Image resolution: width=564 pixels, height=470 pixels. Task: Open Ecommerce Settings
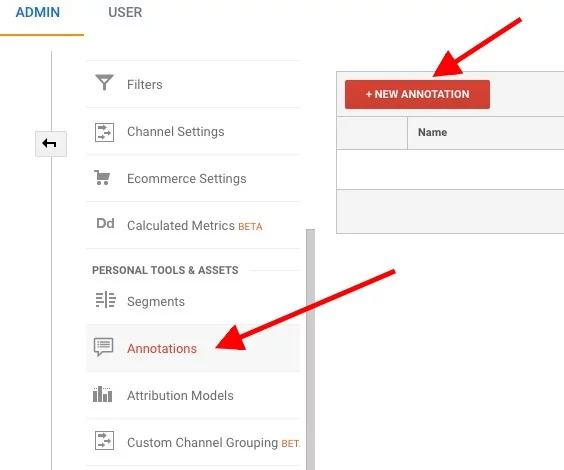[187, 179]
